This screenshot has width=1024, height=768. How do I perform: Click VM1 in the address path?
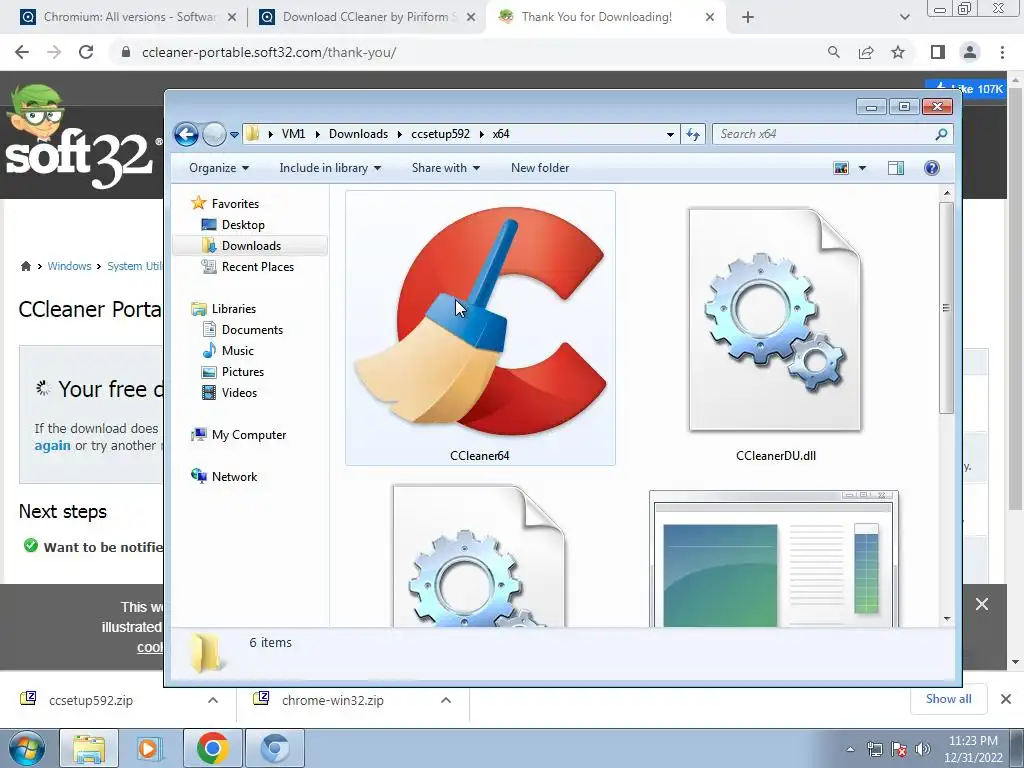coord(293,134)
